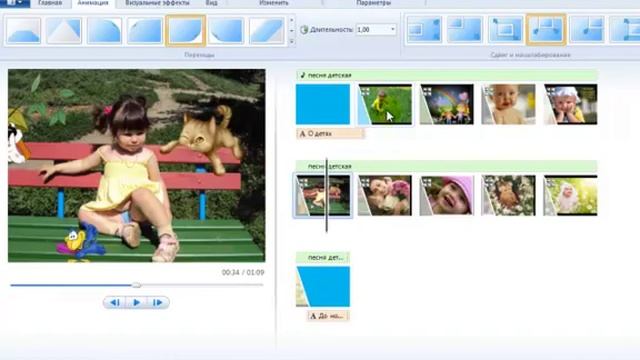Select the first песня детская audio track
640x360 pixels.
click(x=447, y=75)
